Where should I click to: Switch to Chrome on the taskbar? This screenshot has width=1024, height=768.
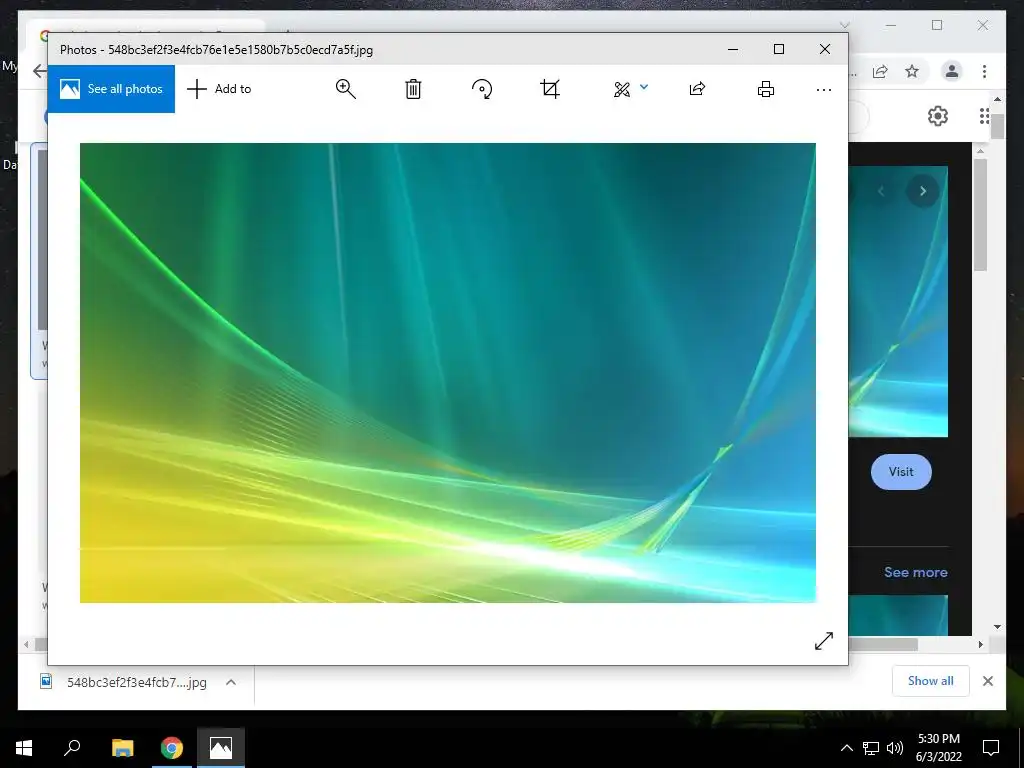click(x=172, y=748)
